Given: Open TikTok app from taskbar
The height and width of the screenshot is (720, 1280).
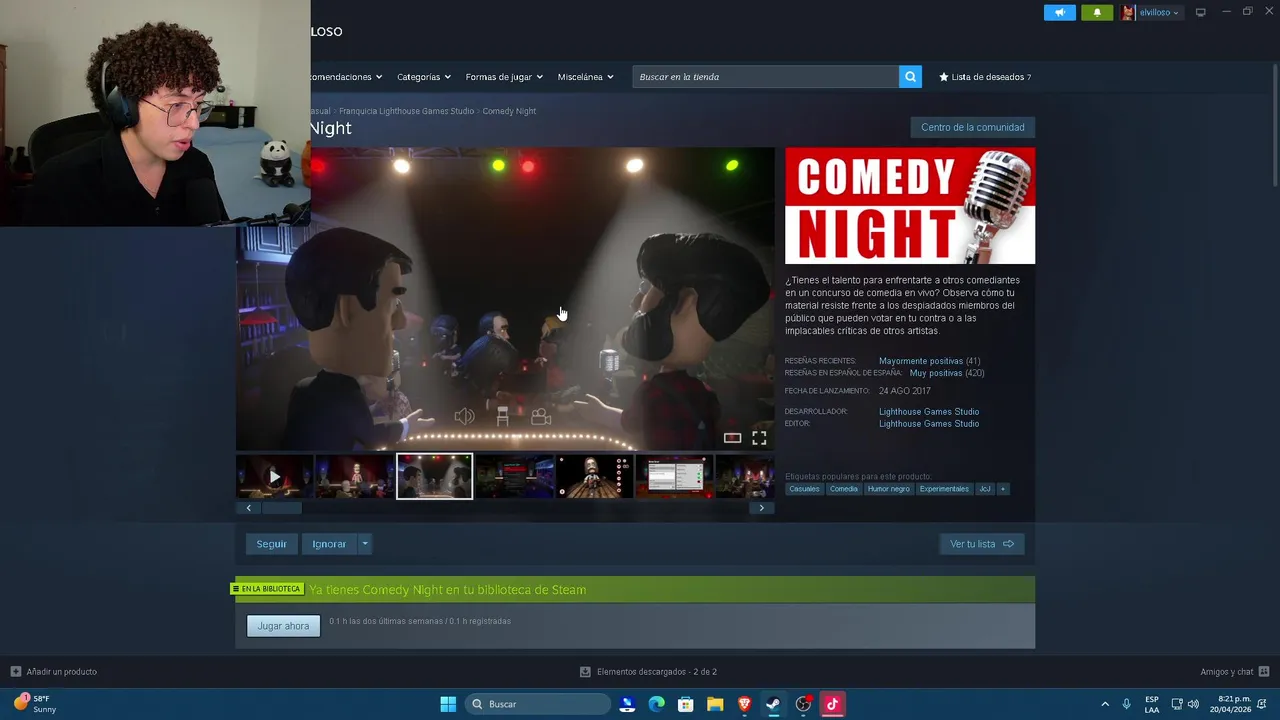Looking at the screenshot, I should 832,704.
